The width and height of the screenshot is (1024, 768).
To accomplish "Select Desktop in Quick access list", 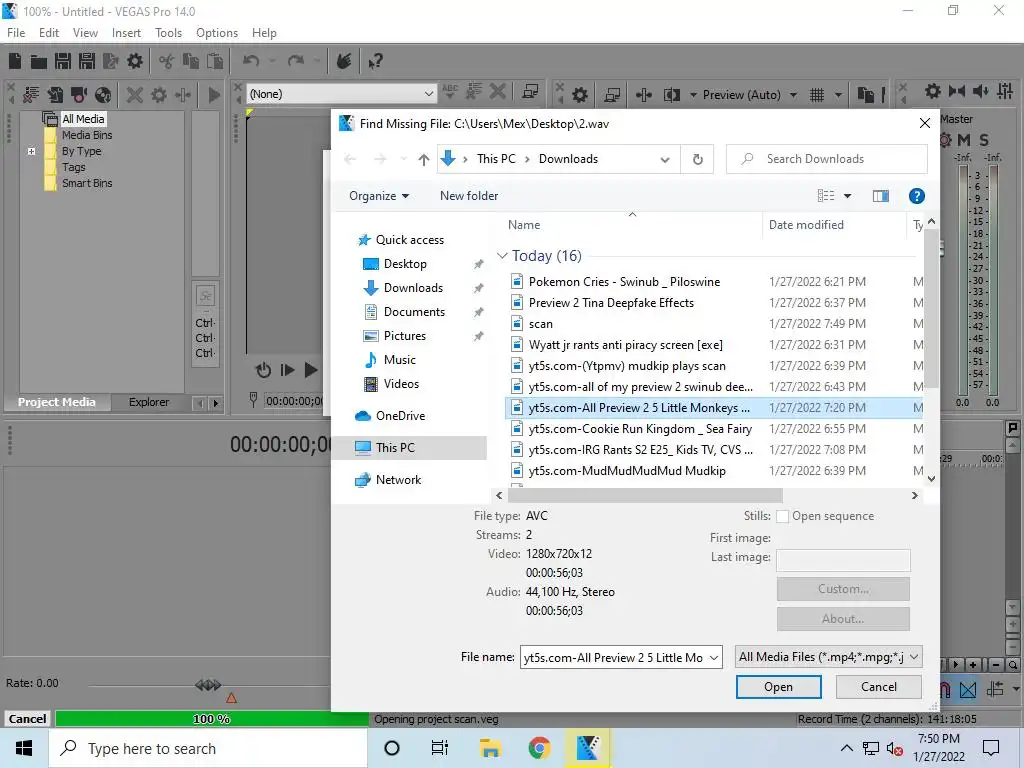I will [x=405, y=264].
